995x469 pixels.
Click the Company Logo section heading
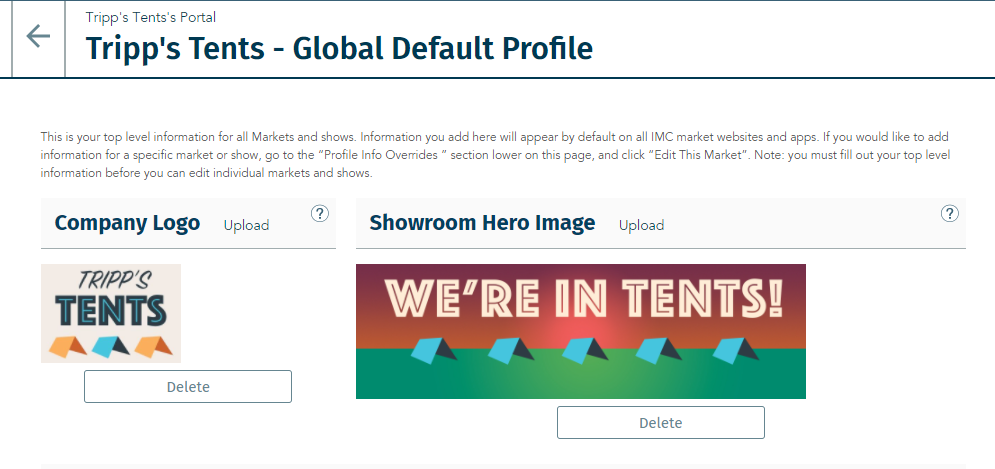(127, 223)
